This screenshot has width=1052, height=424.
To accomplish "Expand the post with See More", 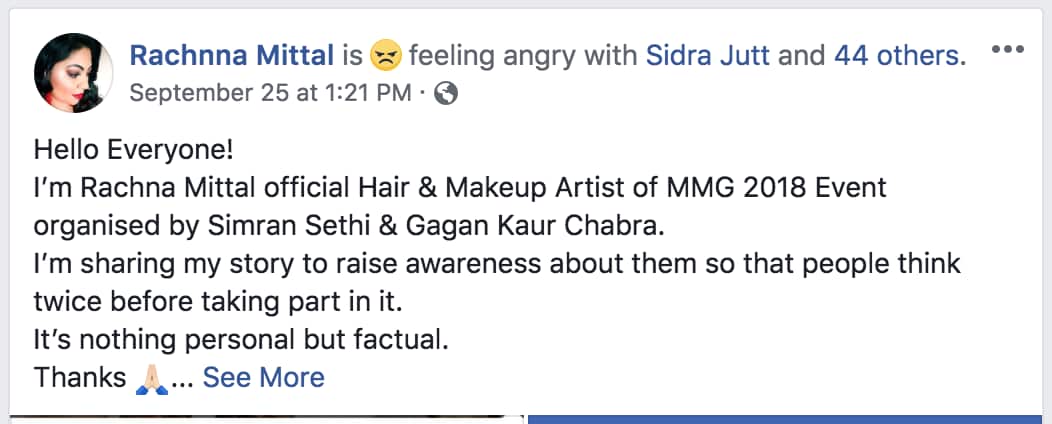I will coord(264,378).
